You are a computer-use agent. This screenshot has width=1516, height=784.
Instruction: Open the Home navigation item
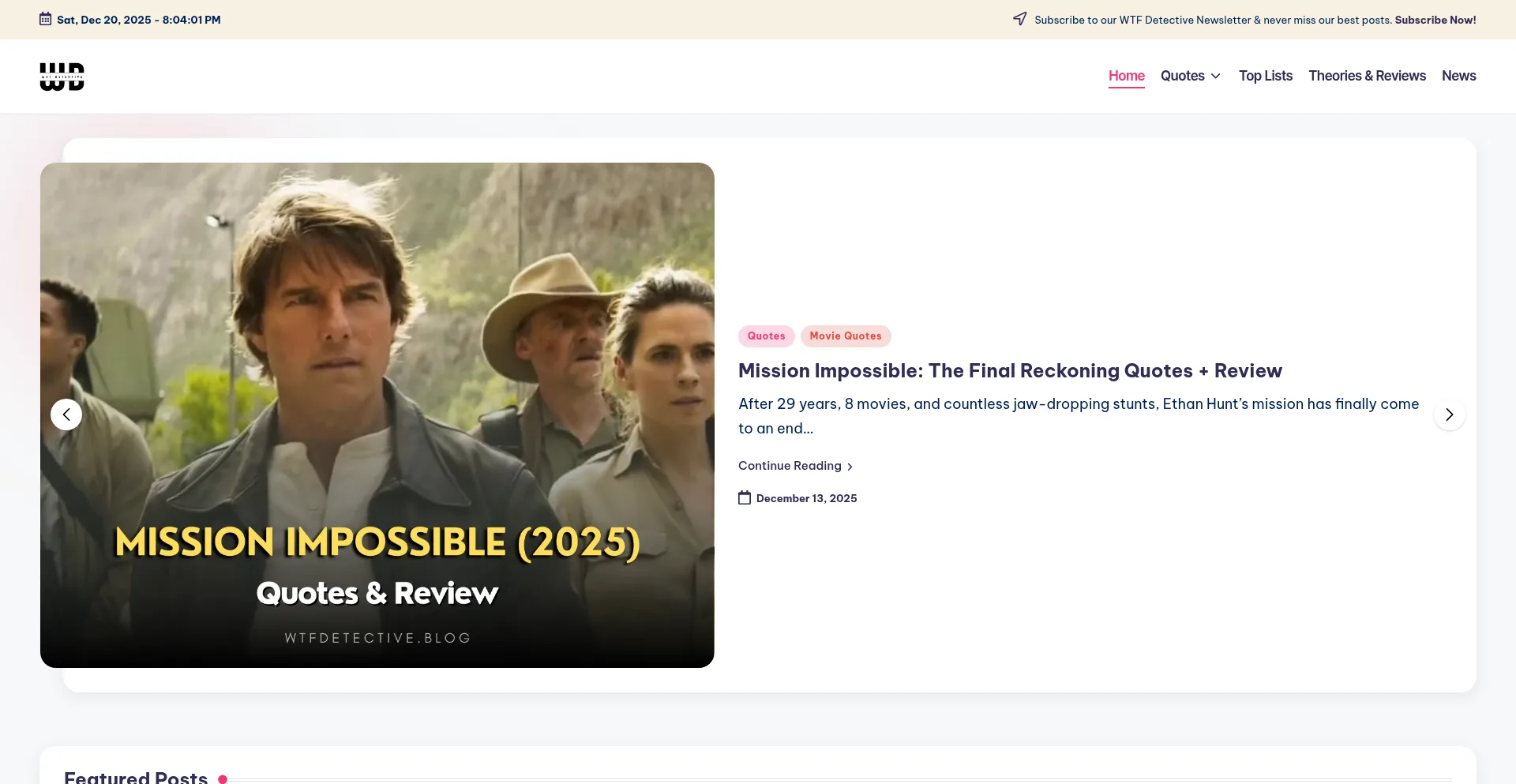point(1126,76)
